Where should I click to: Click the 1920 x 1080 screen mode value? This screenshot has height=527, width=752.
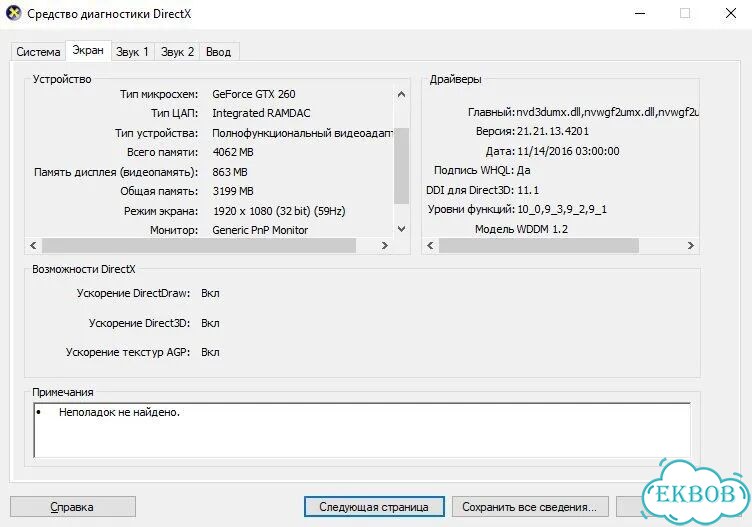tap(279, 211)
